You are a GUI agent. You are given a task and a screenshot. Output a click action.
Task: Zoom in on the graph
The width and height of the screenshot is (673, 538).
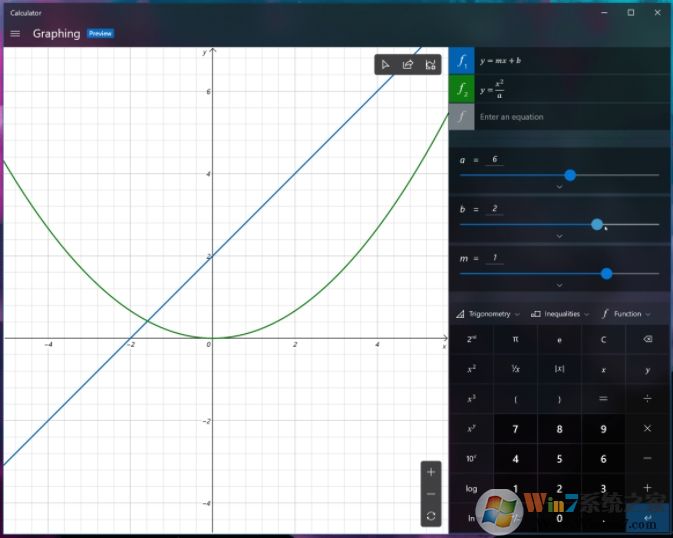(431, 472)
